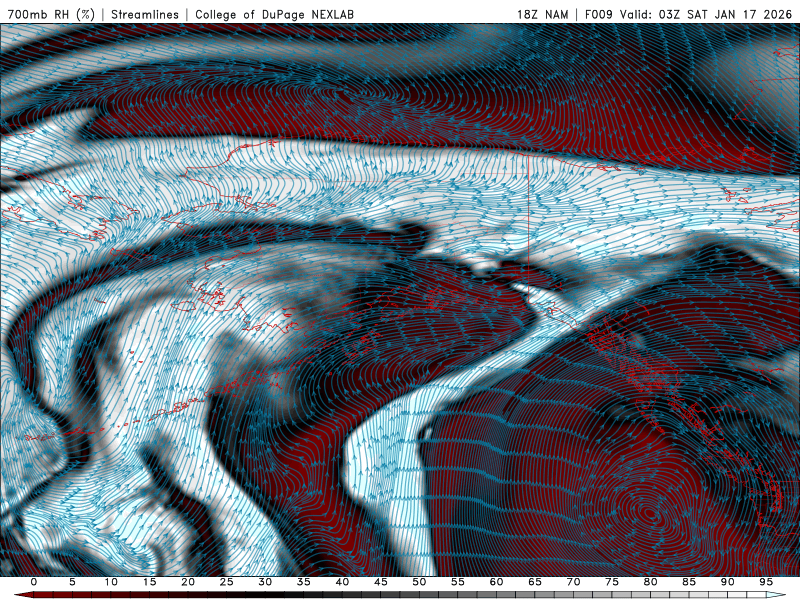Click the 40 value on color scale

[x=342, y=582]
